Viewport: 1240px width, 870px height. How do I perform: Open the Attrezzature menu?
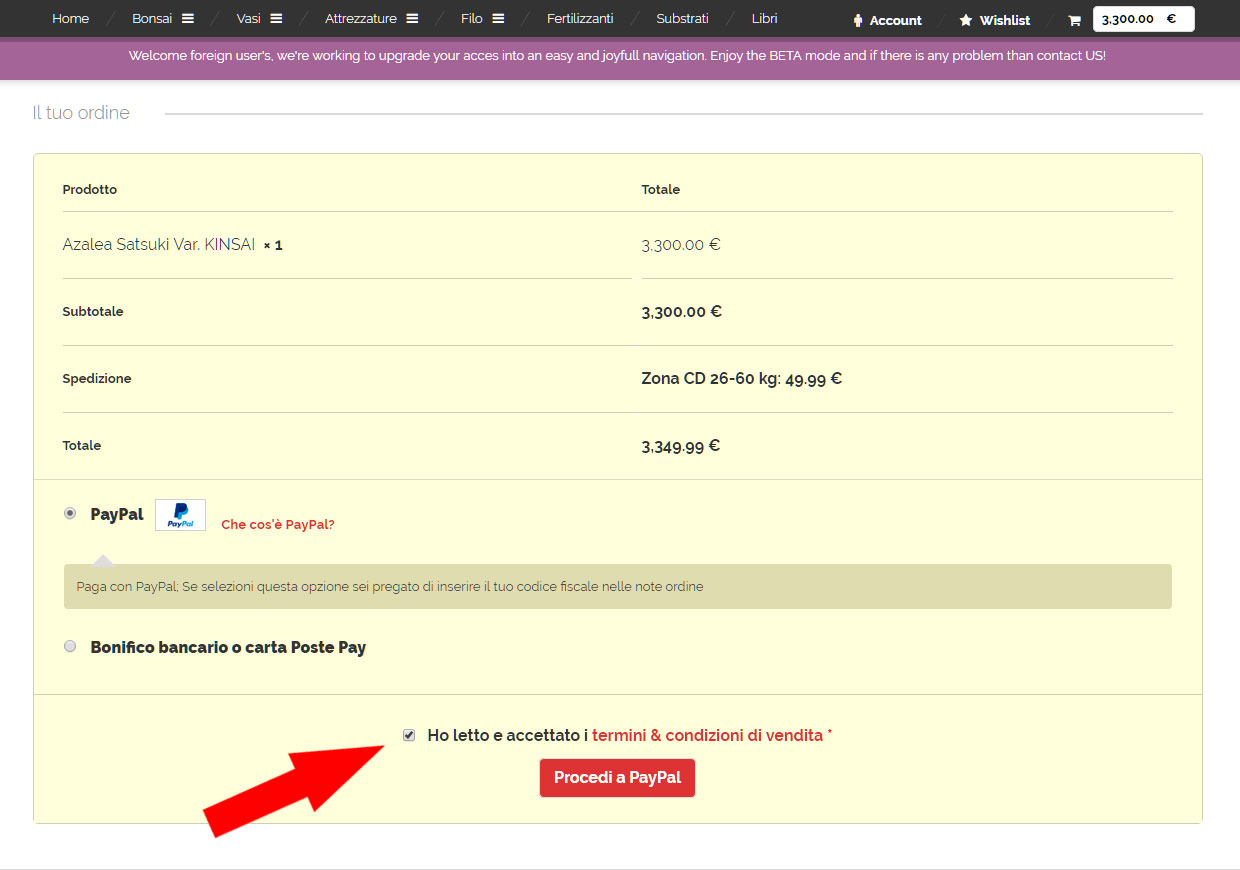pyautogui.click(x=361, y=18)
